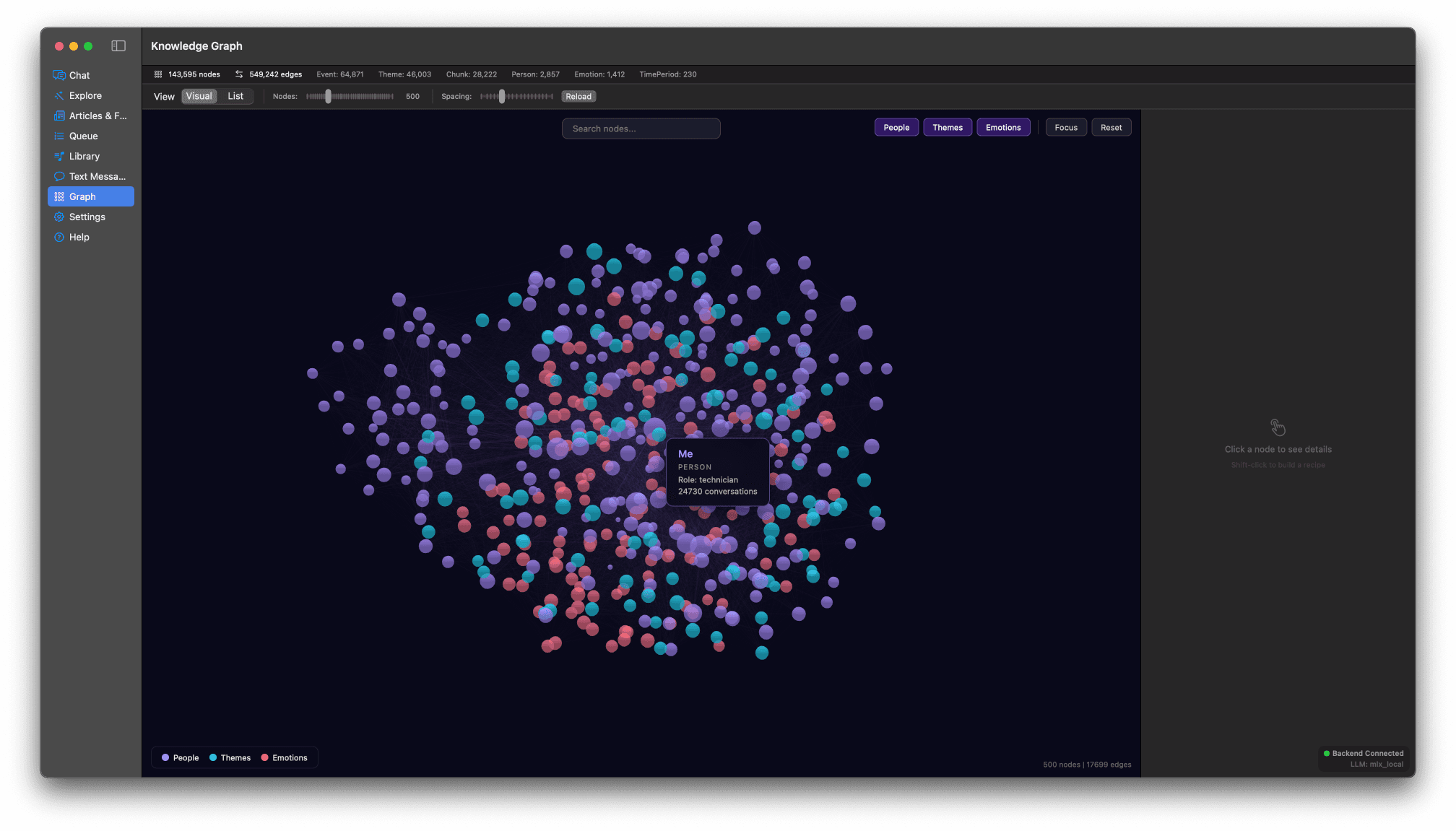Open the Help page
This screenshot has width=1456, height=831.
point(91,237)
